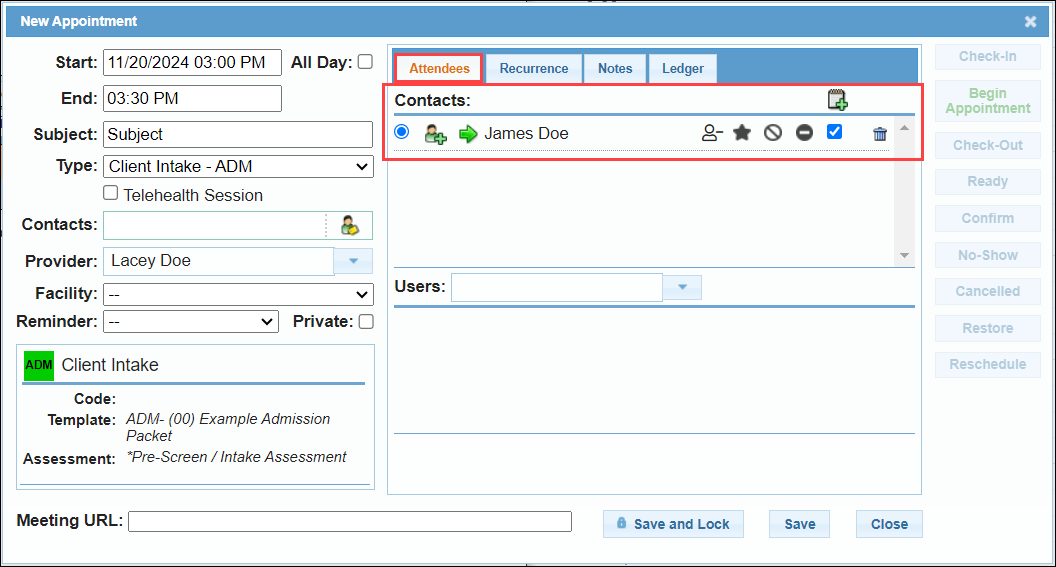Image resolution: width=1056 pixels, height=567 pixels.
Task: Click the Start date time field
Action: click(x=192, y=63)
